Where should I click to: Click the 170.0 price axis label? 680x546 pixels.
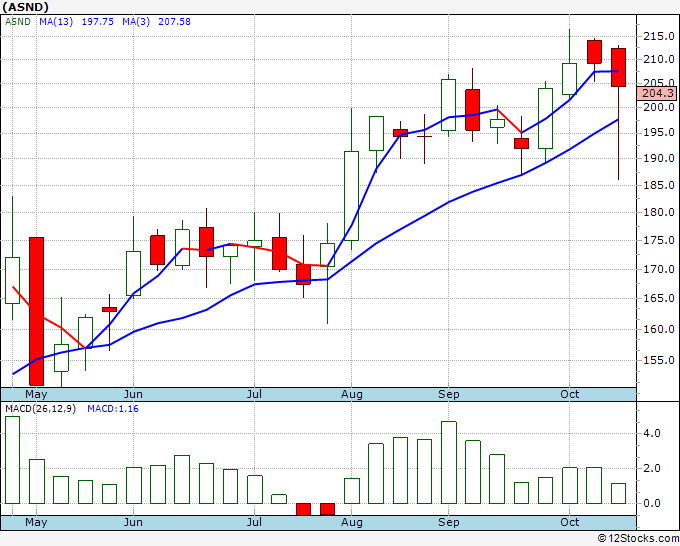(658, 269)
